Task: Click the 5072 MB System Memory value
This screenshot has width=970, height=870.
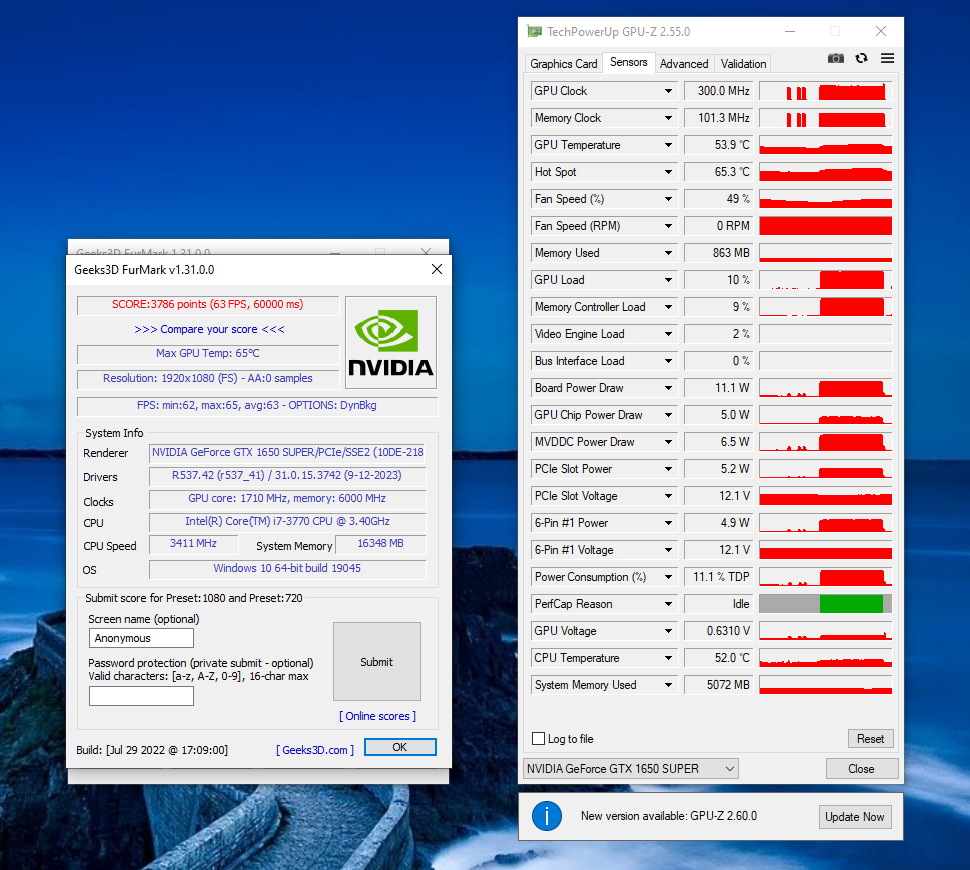Action: [719, 685]
